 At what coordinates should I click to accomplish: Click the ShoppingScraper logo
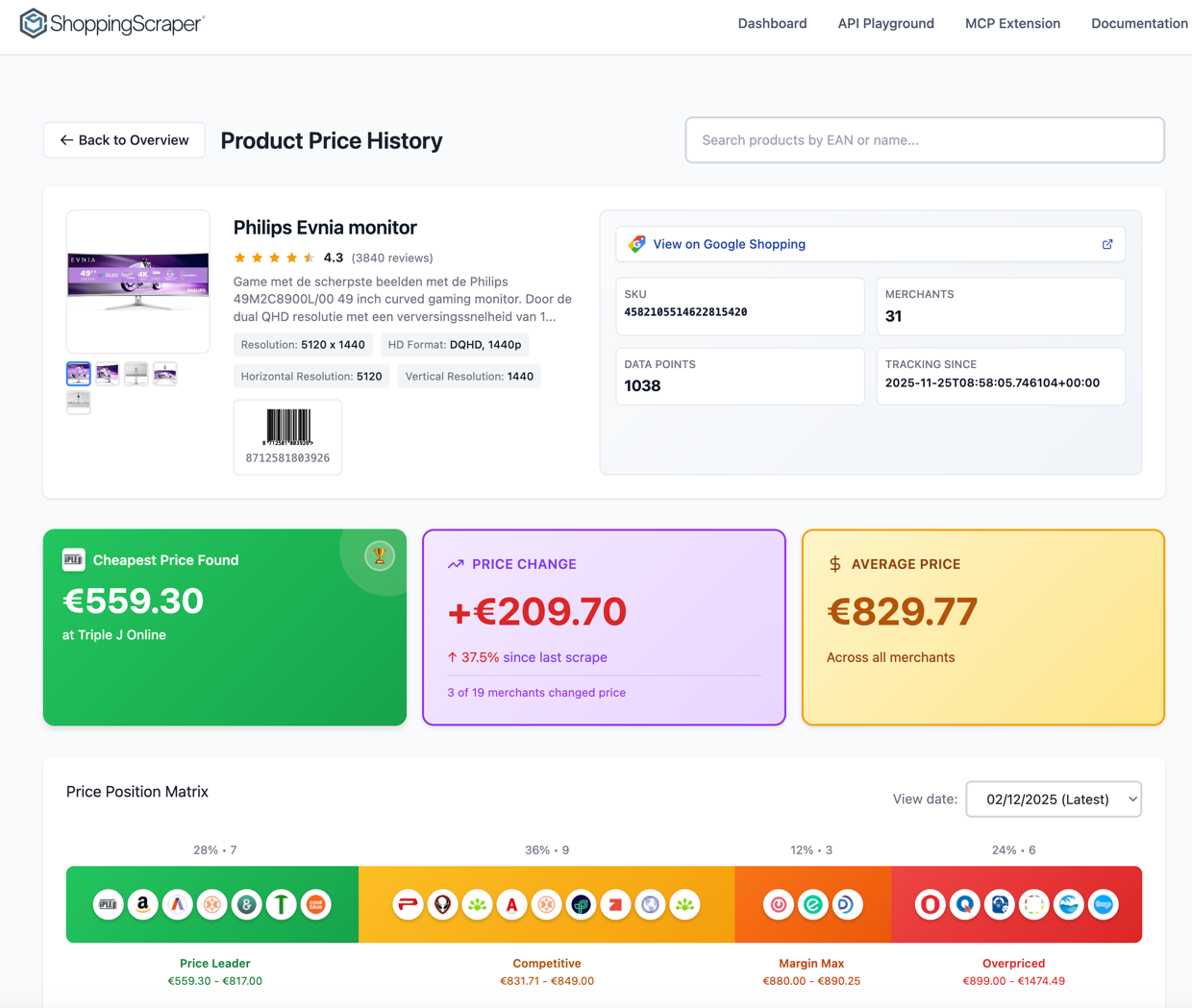pos(112,23)
